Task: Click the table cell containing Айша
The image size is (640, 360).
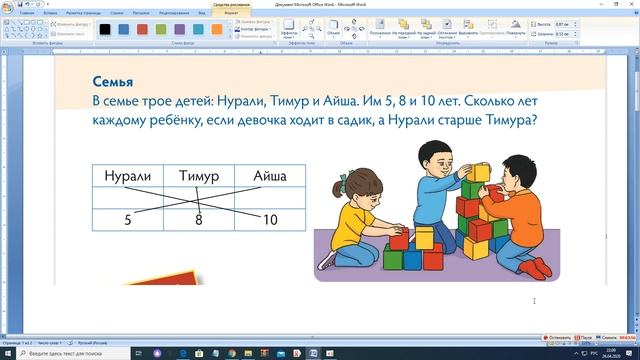Action: (270, 176)
